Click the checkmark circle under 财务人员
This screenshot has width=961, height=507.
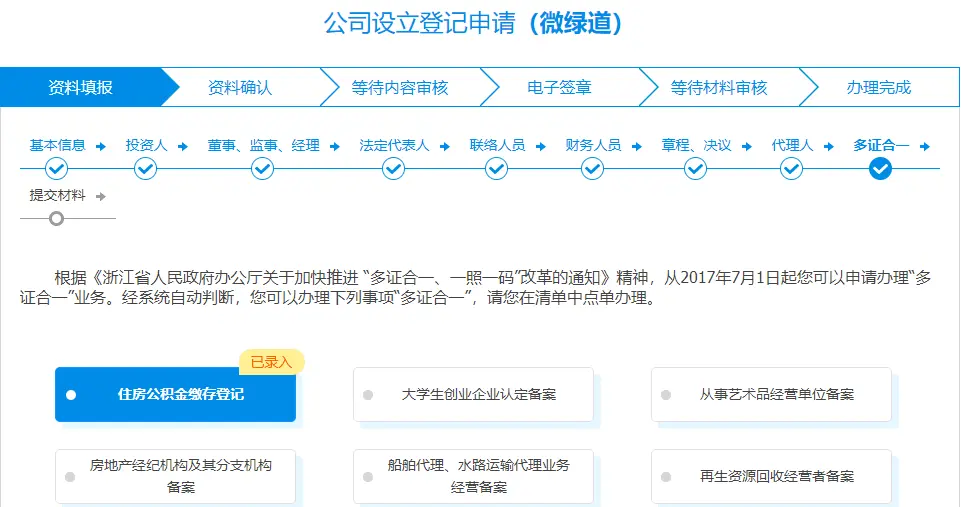pyautogui.click(x=592, y=169)
